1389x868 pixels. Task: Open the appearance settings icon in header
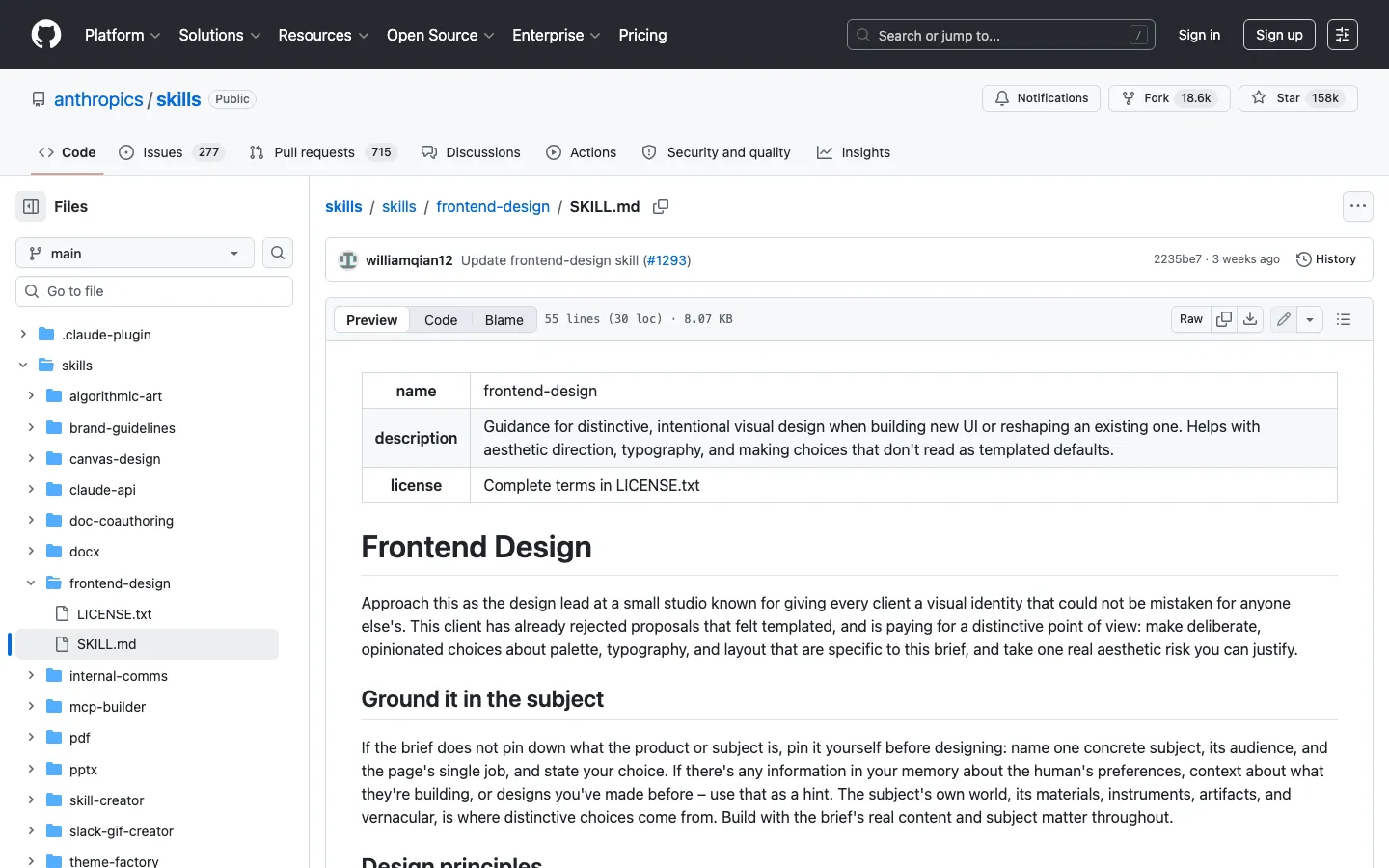pyautogui.click(x=1343, y=35)
